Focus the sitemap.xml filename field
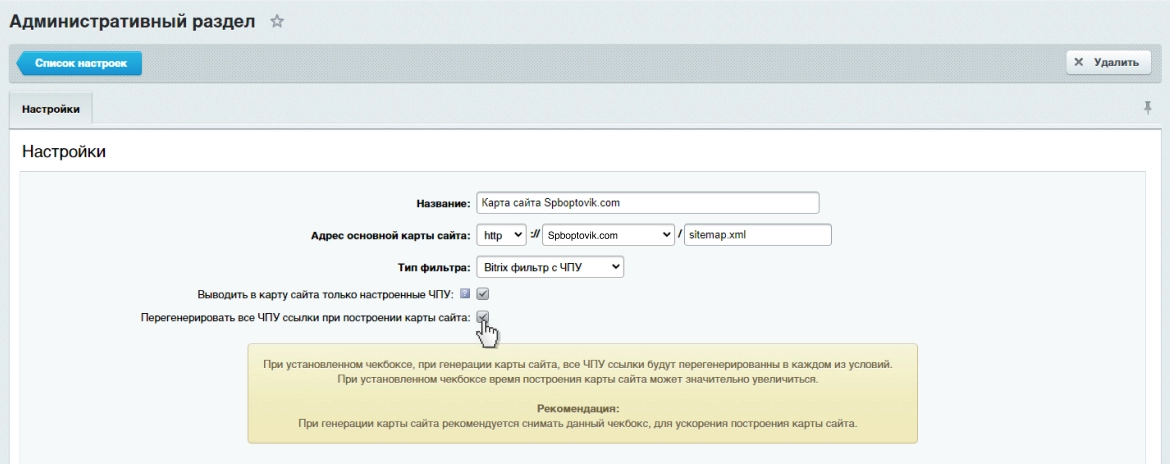Image resolution: width=1170 pixels, height=465 pixels. (757, 234)
